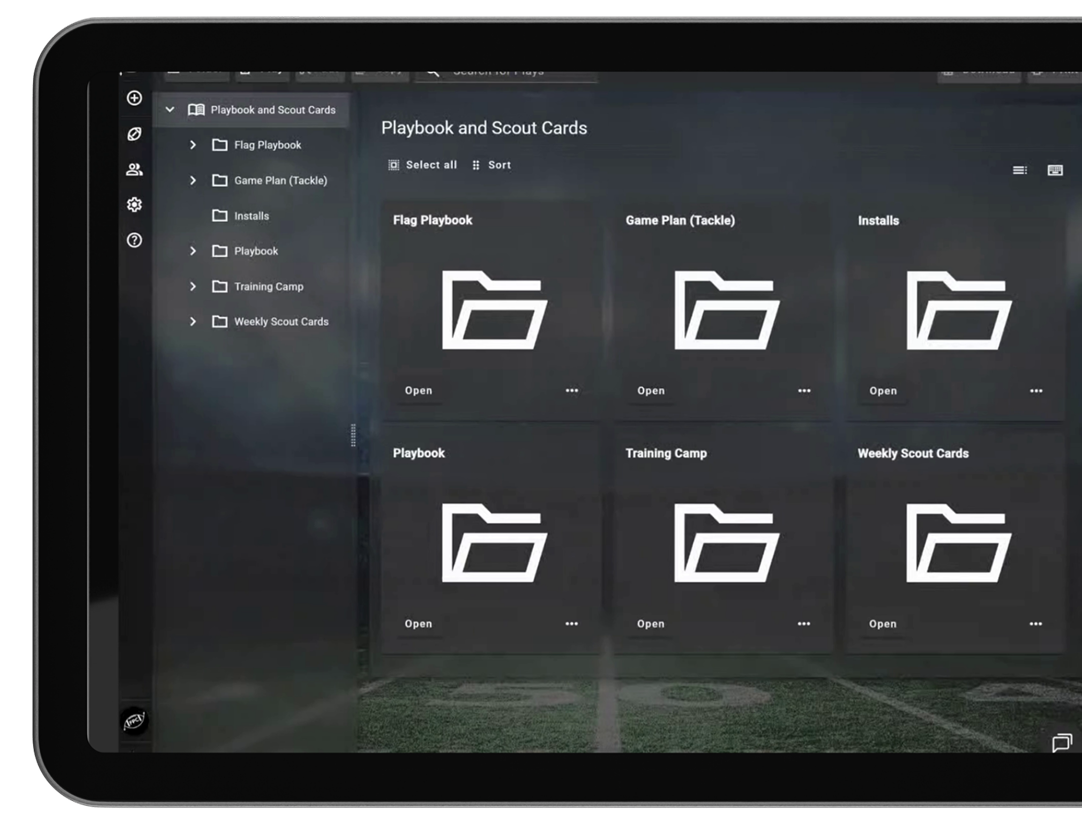Expand the Training Camp tree folder
The width and height of the screenshot is (1082, 824).
(x=193, y=286)
